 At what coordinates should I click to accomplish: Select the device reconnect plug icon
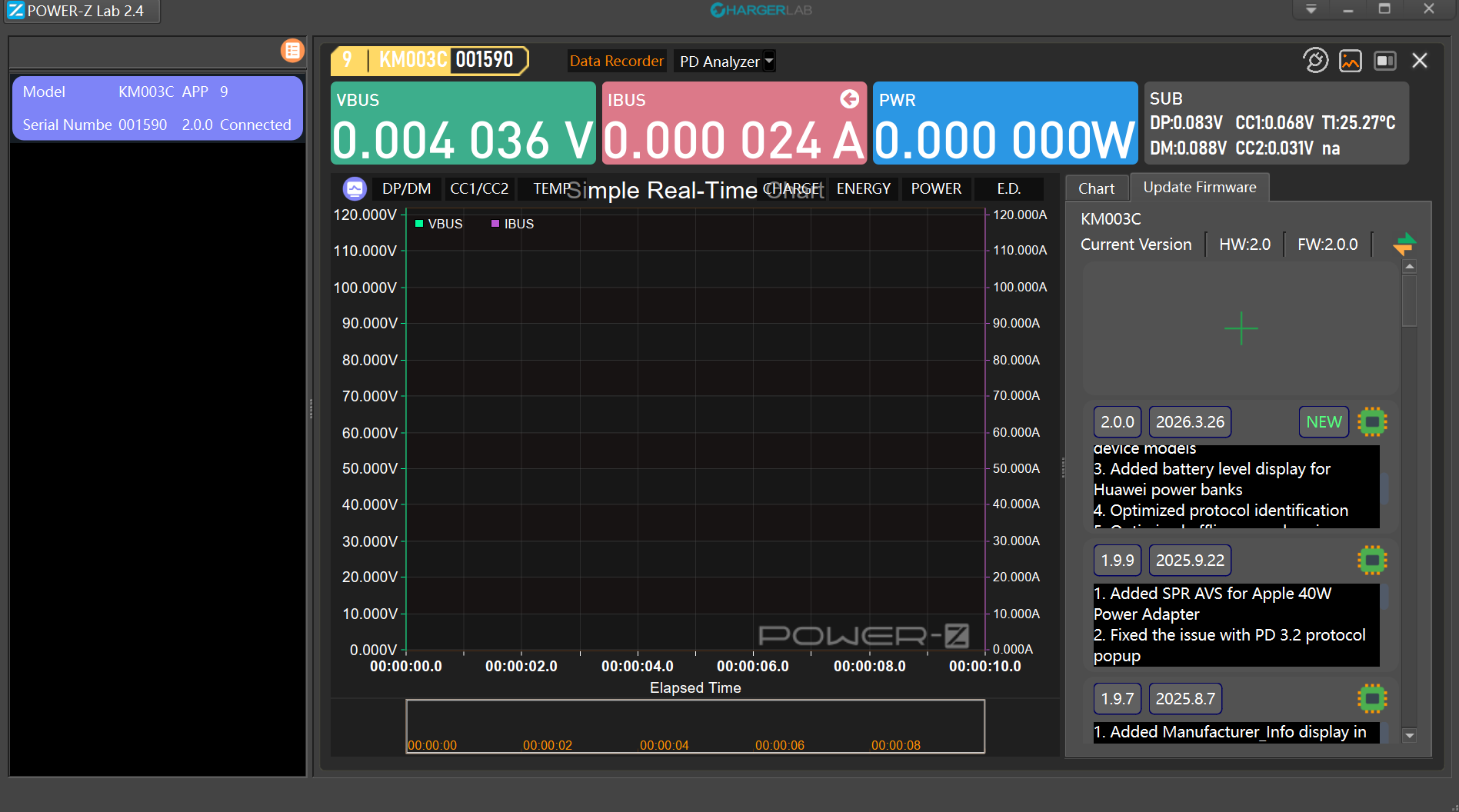pos(1315,61)
